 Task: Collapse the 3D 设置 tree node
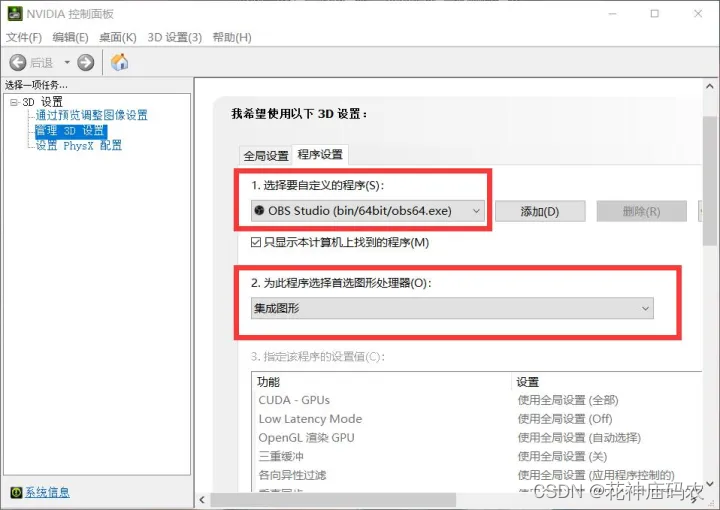14,102
